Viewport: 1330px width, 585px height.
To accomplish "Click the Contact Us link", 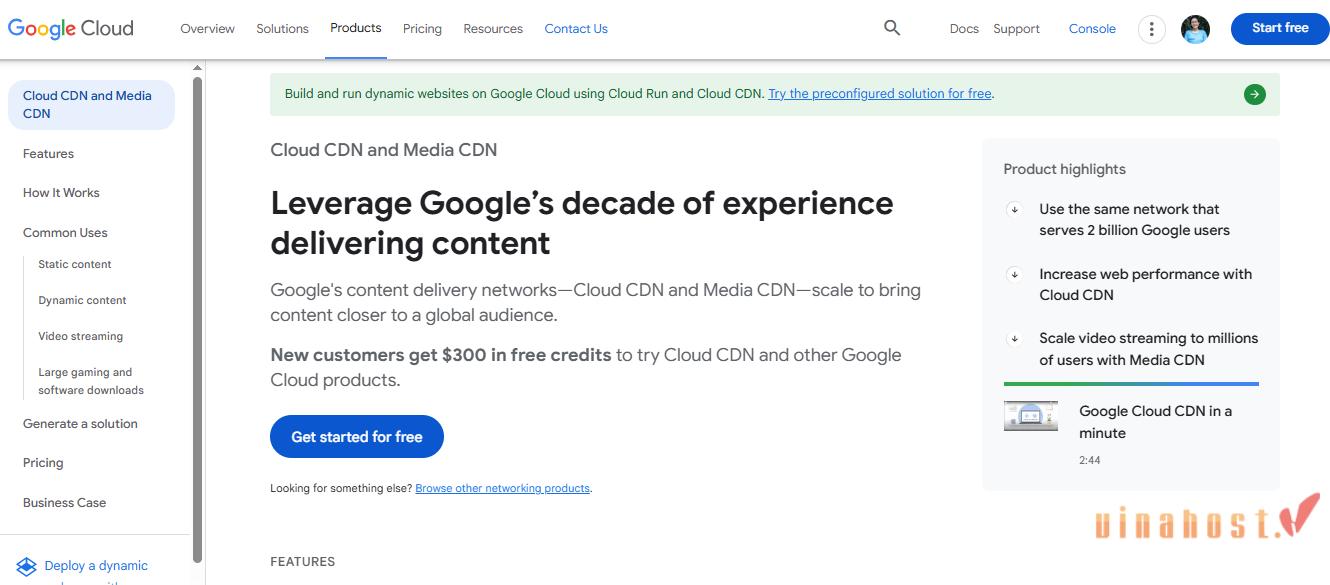I will point(576,29).
